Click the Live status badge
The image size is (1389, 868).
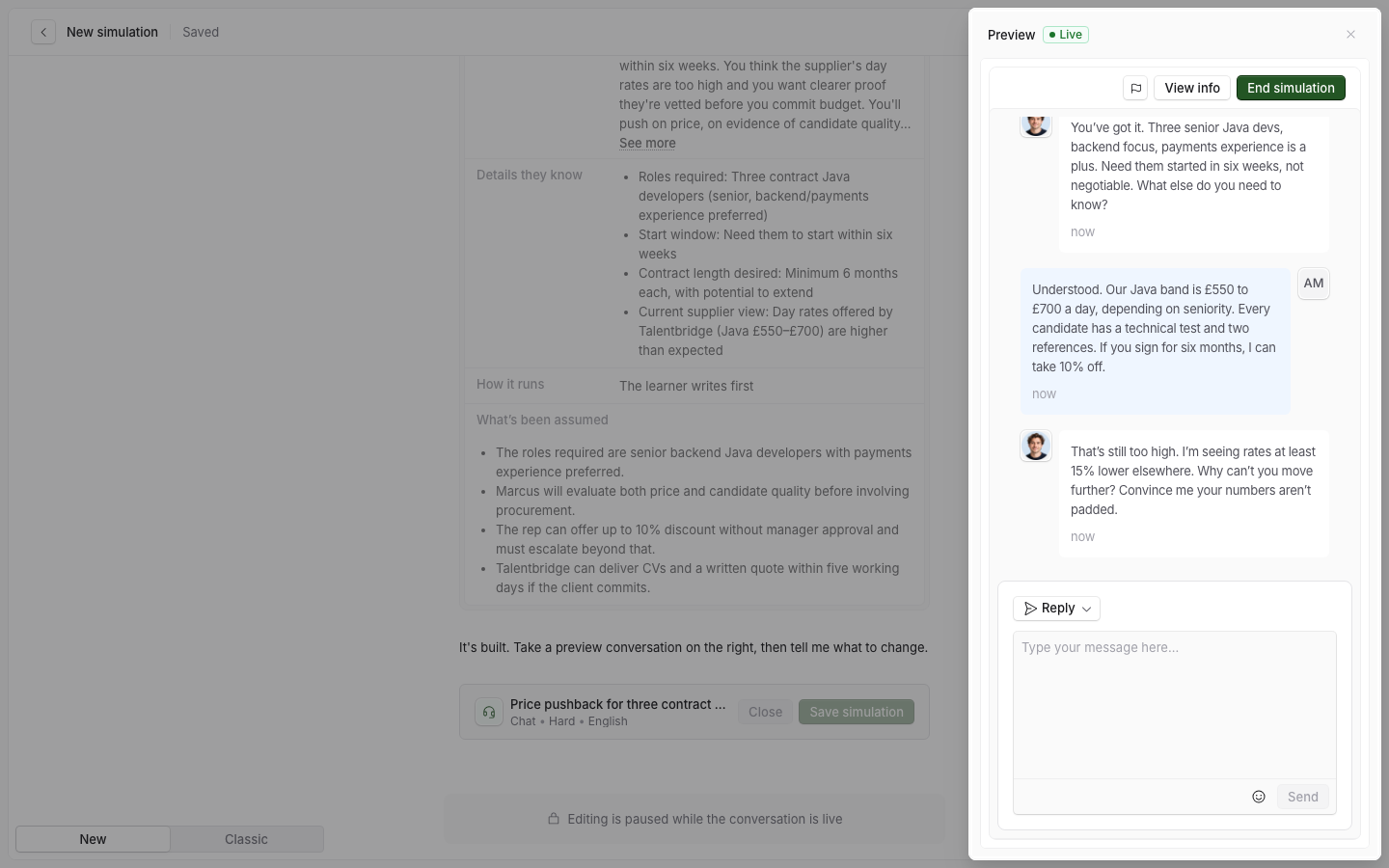point(1066,35)
